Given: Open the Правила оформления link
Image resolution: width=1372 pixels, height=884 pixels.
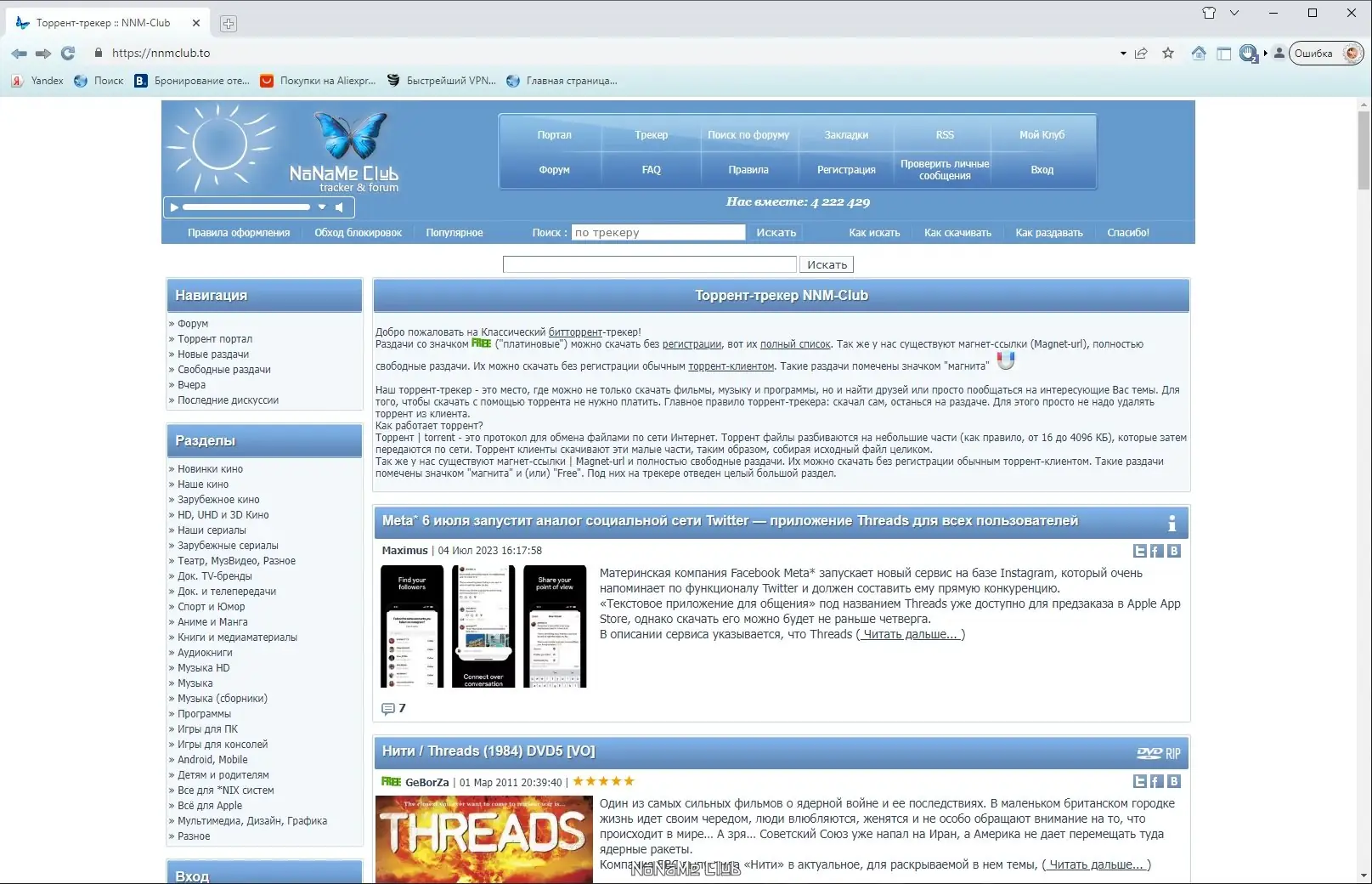Looking at the screenshot, I should pyautogui.click(x=239, y=233).
